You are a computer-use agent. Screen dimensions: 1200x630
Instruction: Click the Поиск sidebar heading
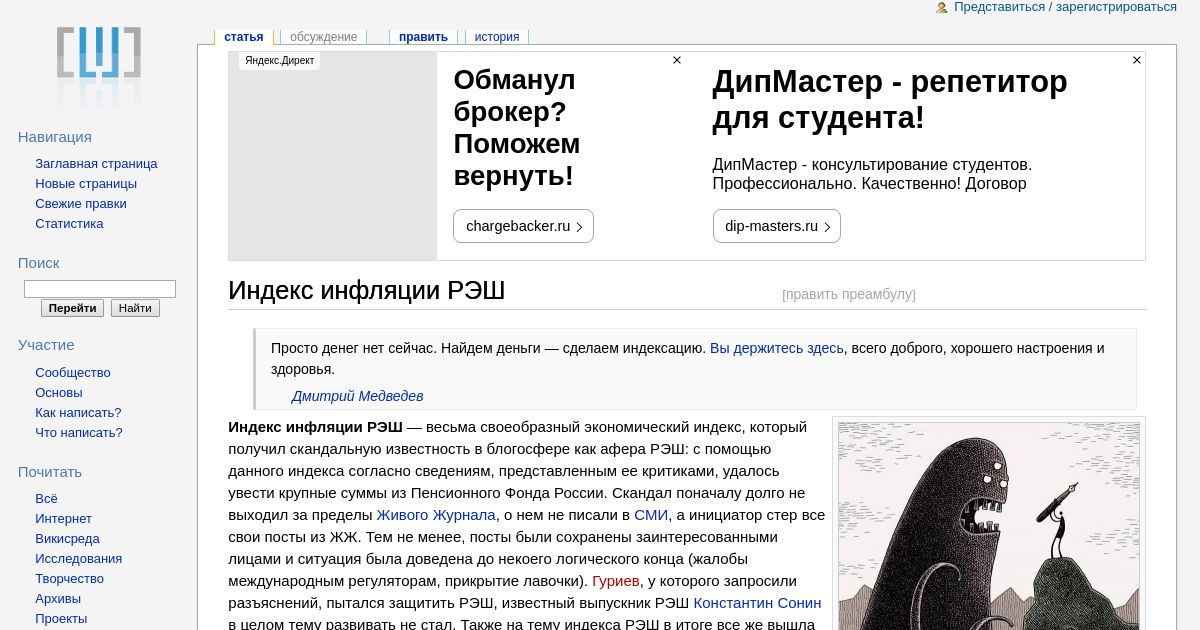39,263
